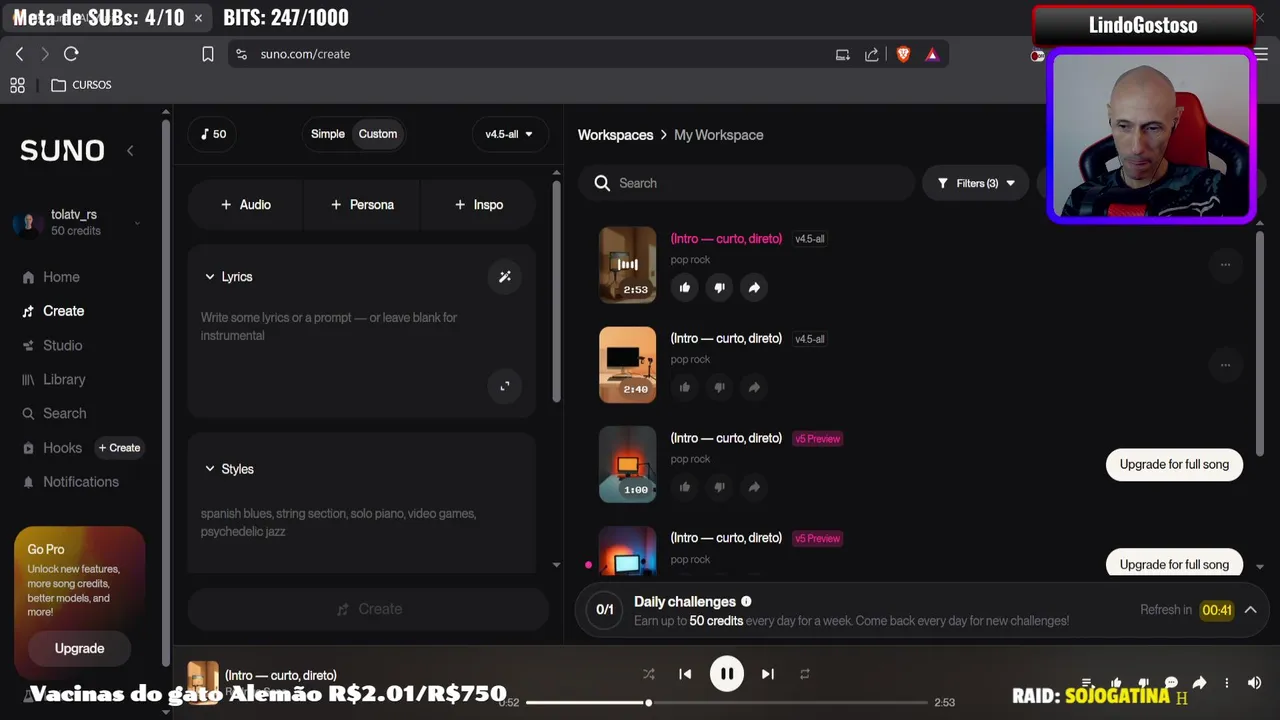Share current song from player bar
This screenshot has width=1280, height=720.
pos(1200,683)
